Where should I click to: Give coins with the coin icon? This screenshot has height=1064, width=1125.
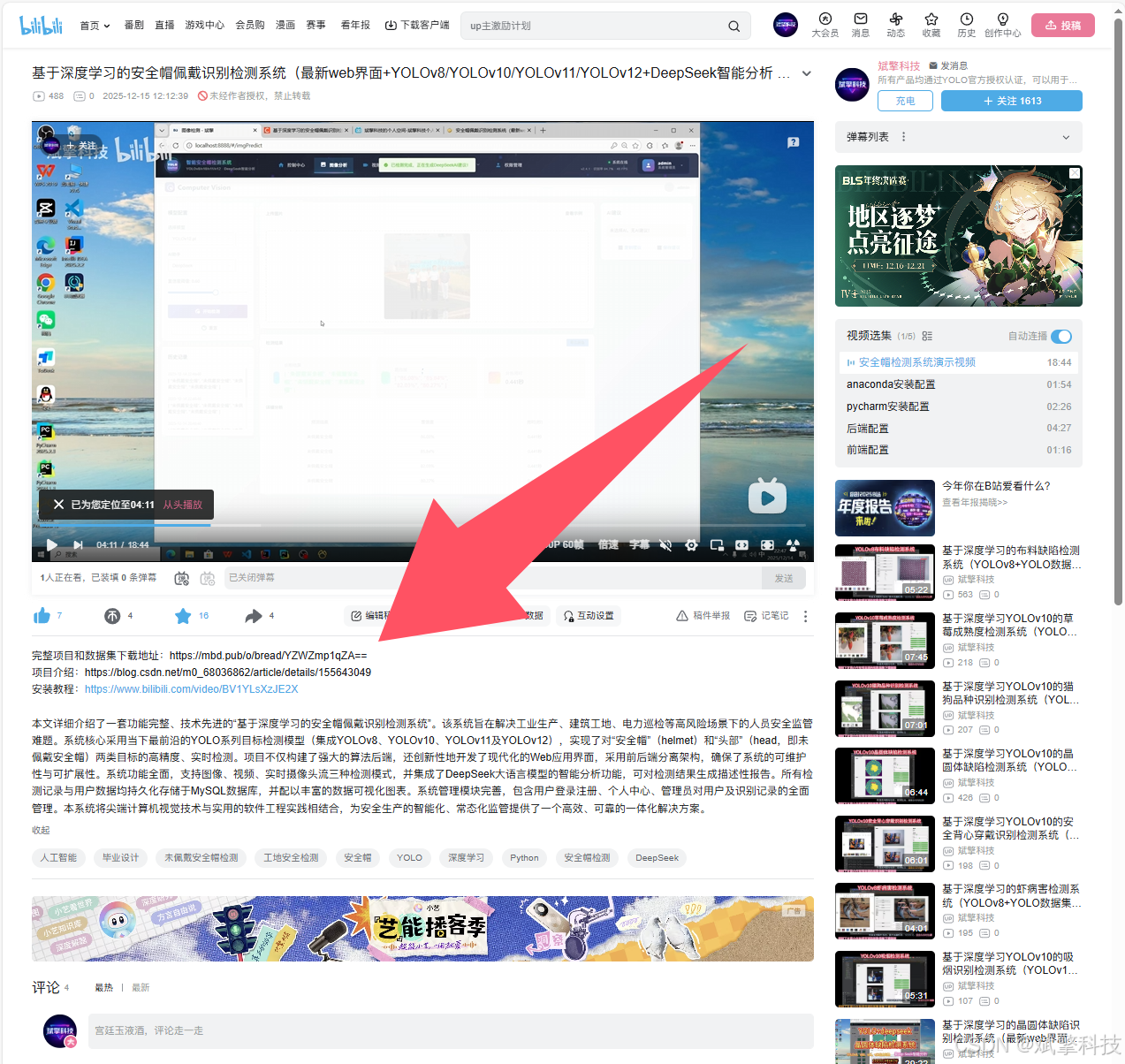[x=112, y=616]
